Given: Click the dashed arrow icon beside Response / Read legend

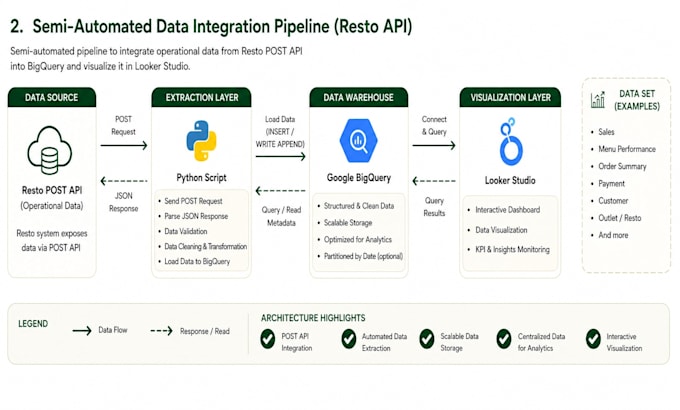Looking at the screenshot, I should tap(162, 331).
